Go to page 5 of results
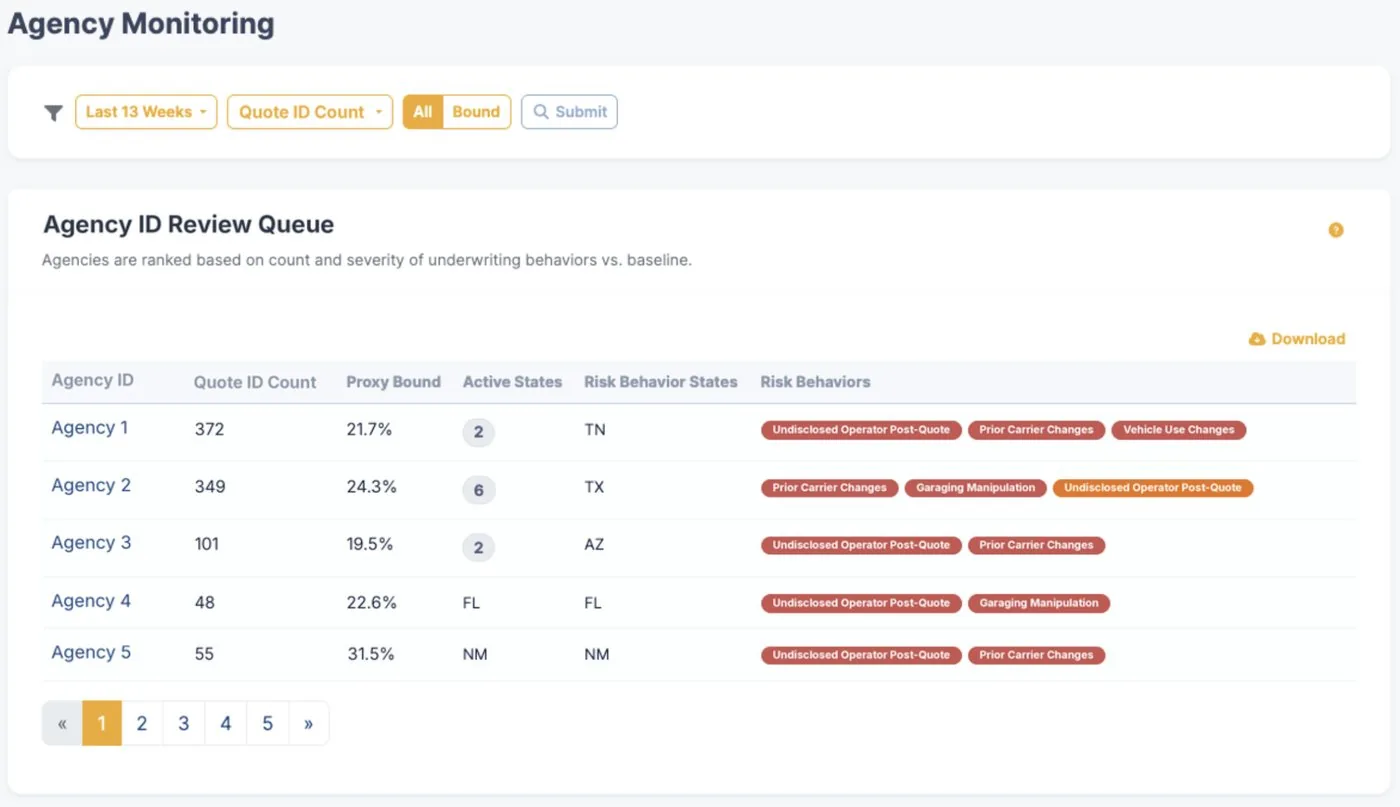 click(x=268, y=723)
